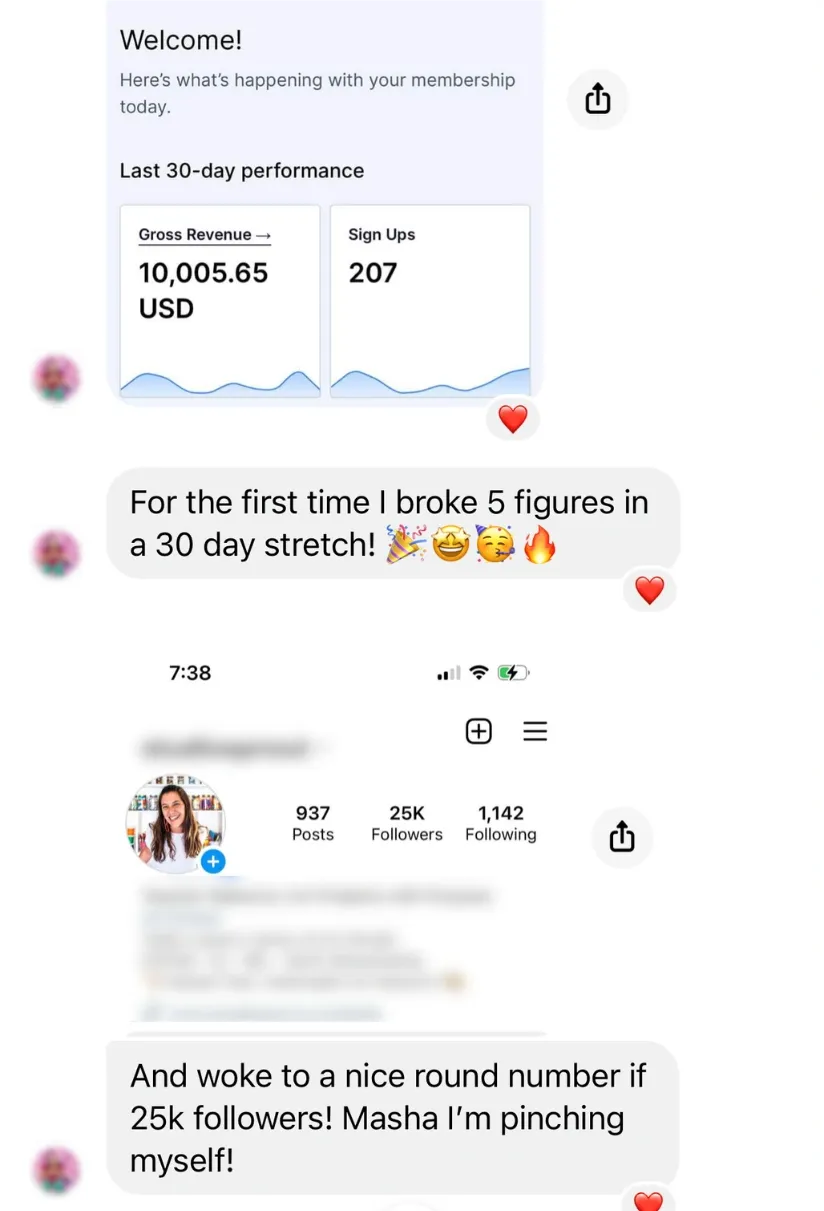Screen dimensions: 824x1211
Task: Open sender avatar beside dashboard image
Action: click(x=56, y=379)
